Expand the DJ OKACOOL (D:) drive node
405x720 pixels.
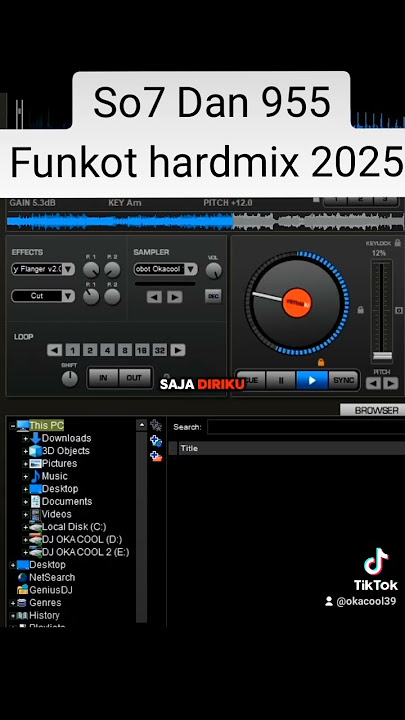click(x=26, y=540)
